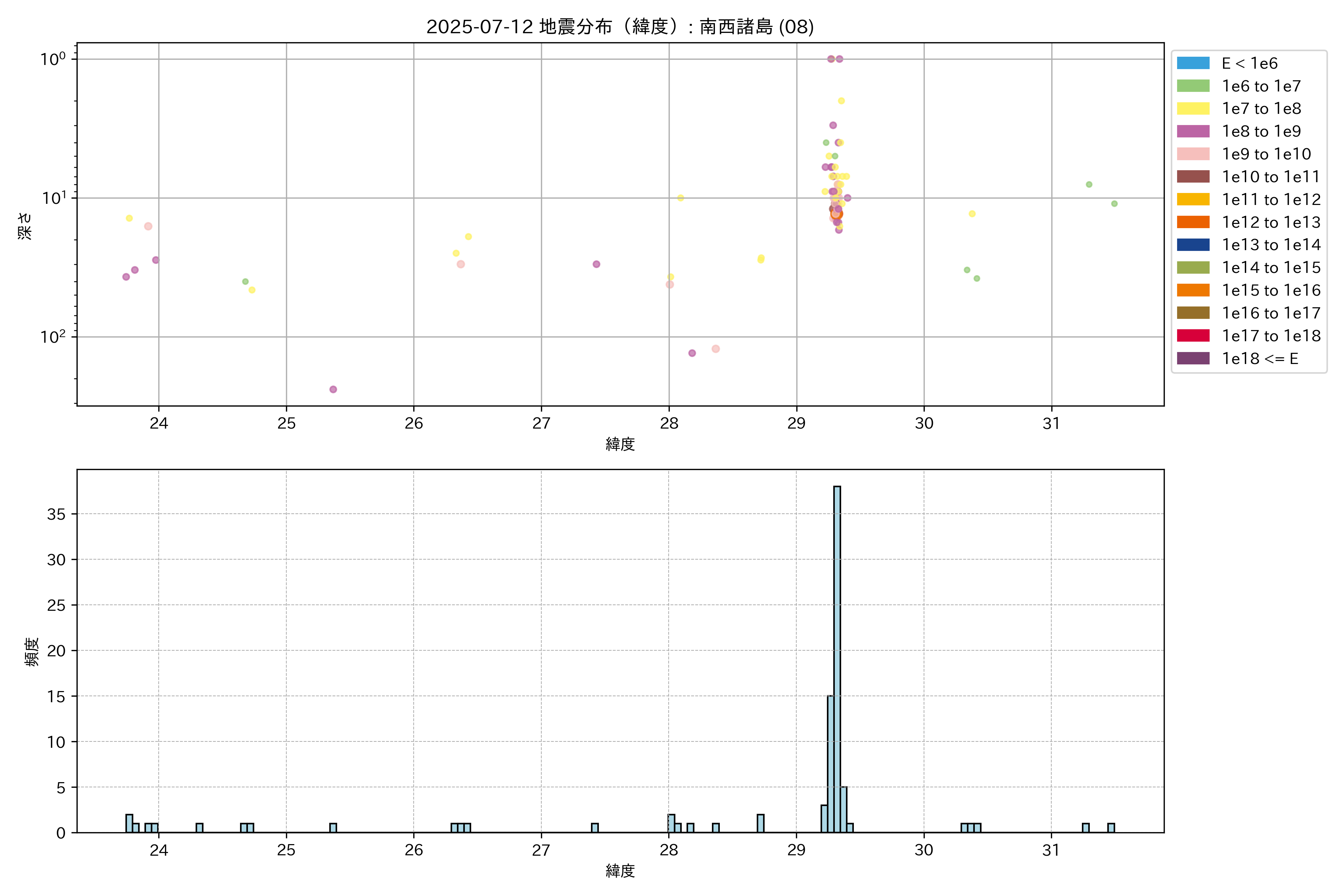Click the pink 1e9 to 1e10 legend swatch

pos(1192,154)
